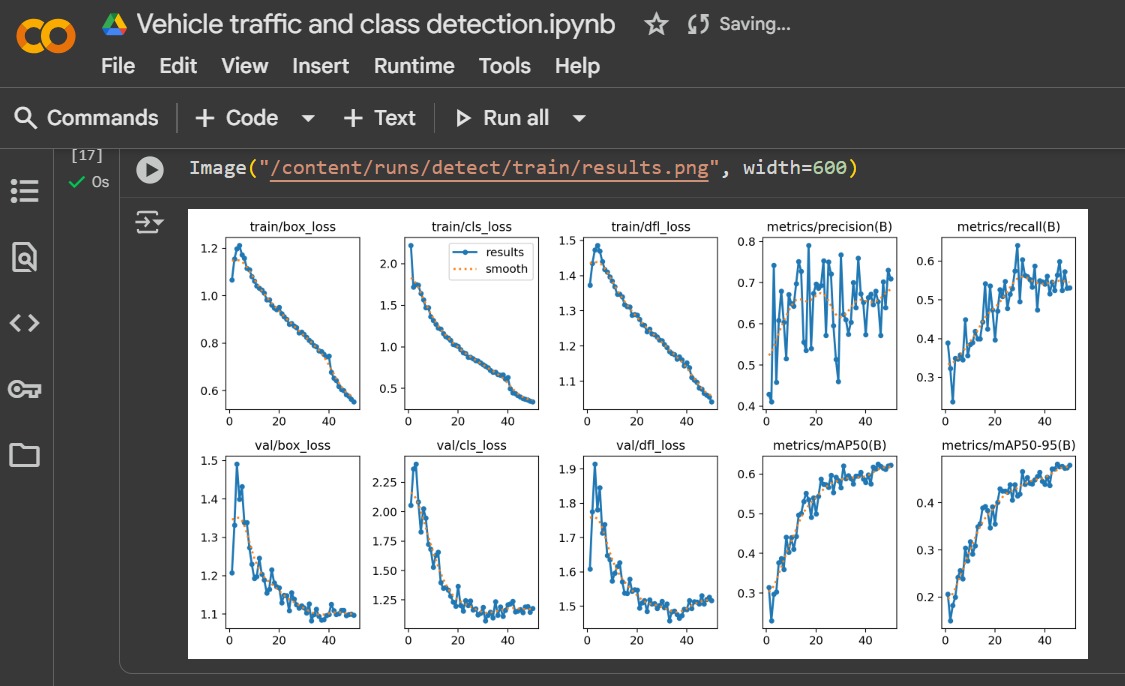1125x686 pixels.
Task: Click the metrics/mAP50-95(B) chart title
Action: point(1008,446)
